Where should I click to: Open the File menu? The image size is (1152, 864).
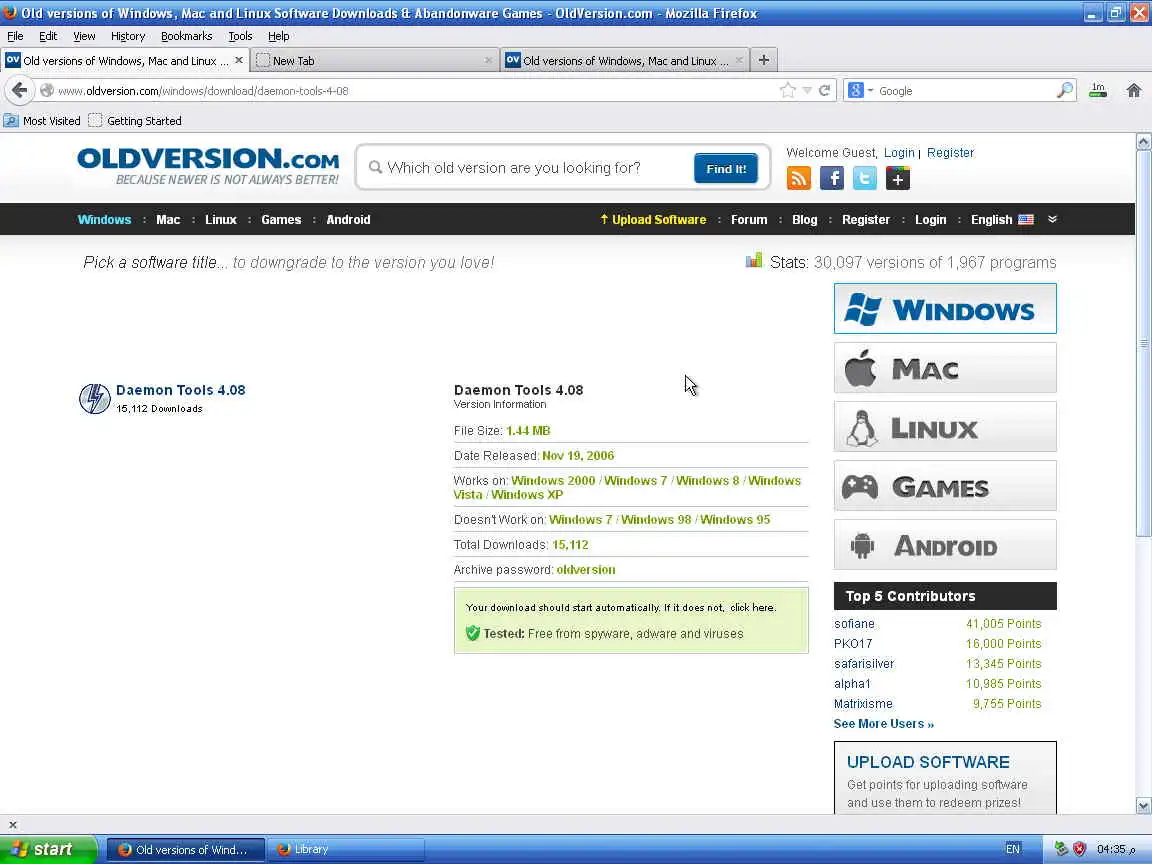(x=15, y=36)
